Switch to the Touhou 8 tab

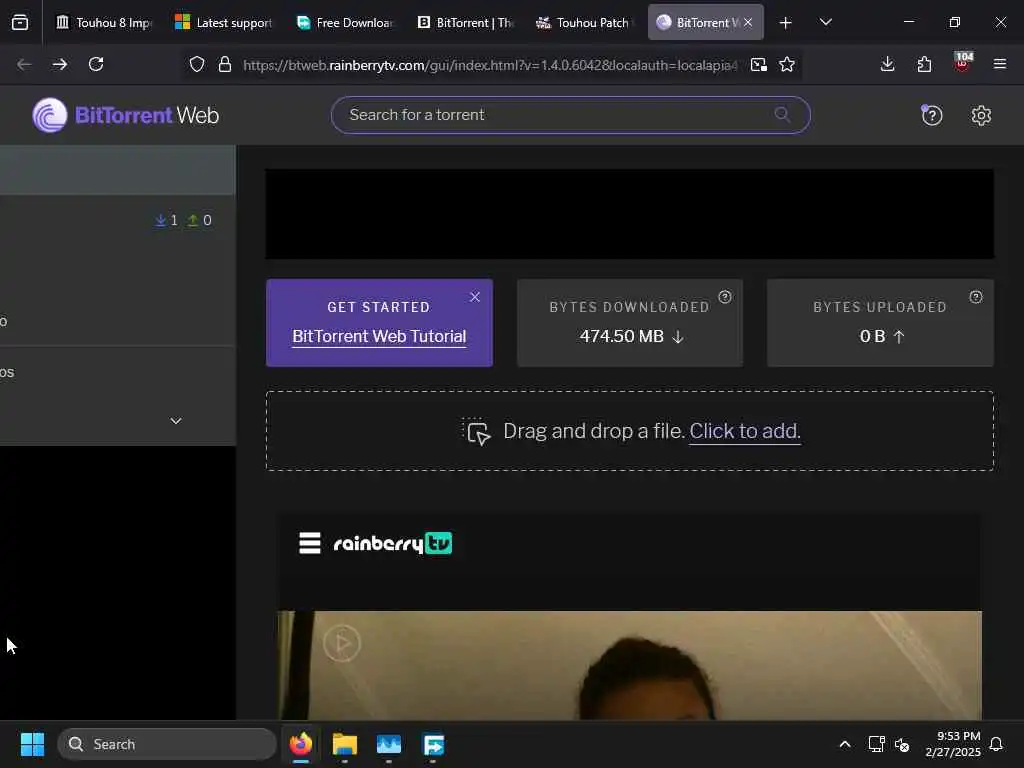[x=103, y=22]
